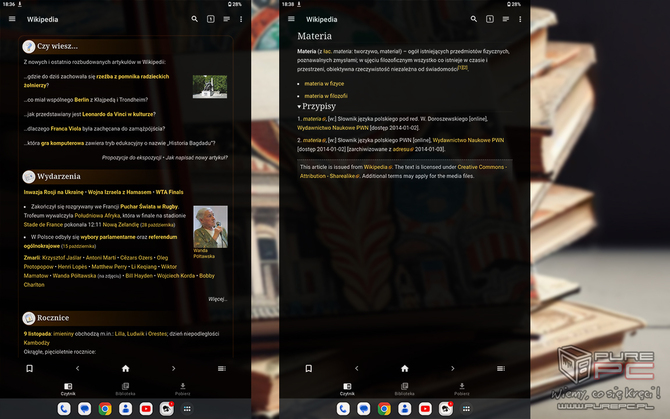This screenshot has width=670, height=419.
Task: Open link materia w fizyce
Action: point(324,84)
